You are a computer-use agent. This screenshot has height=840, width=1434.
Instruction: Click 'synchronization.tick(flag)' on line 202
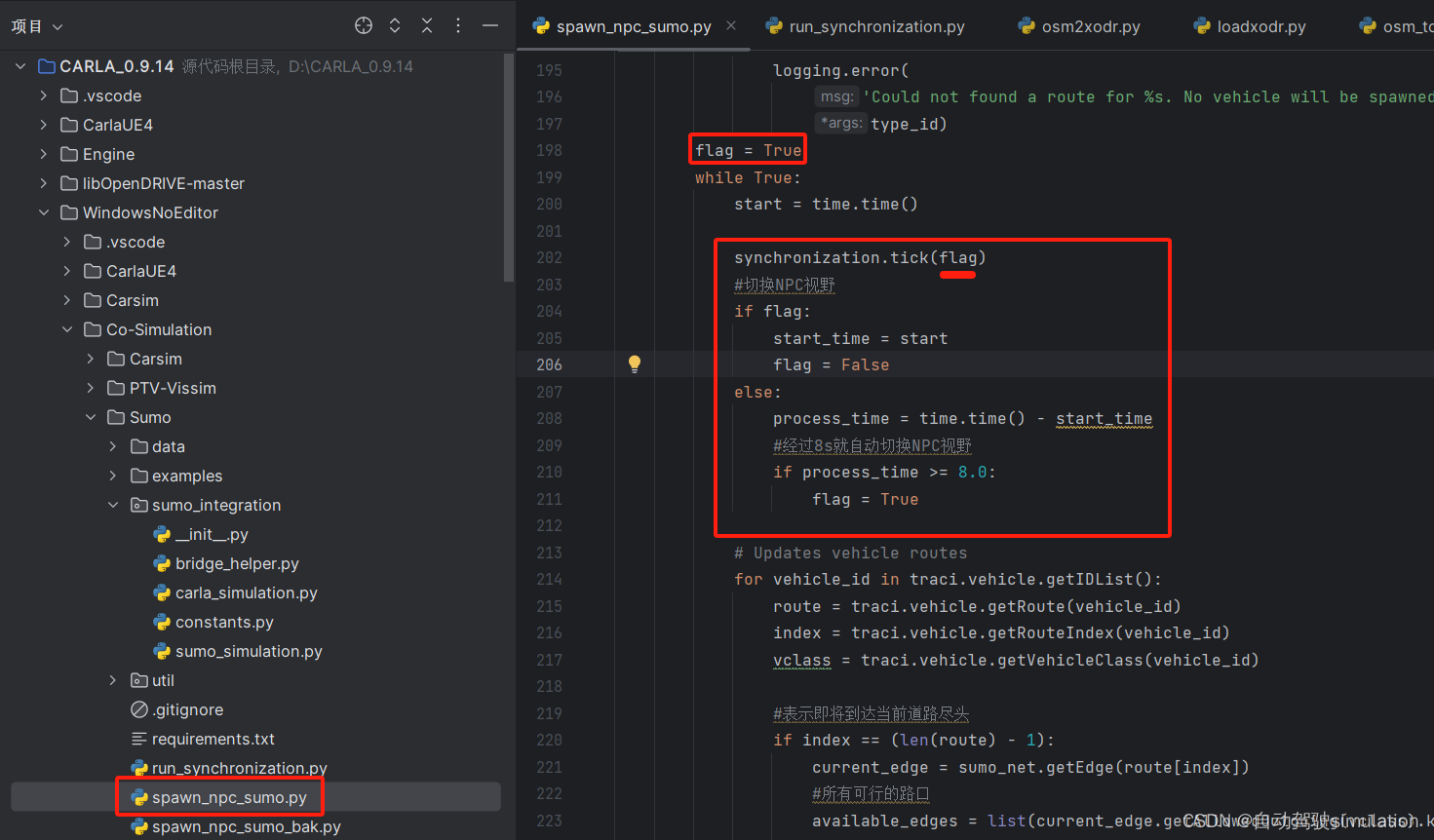(860, 257)
